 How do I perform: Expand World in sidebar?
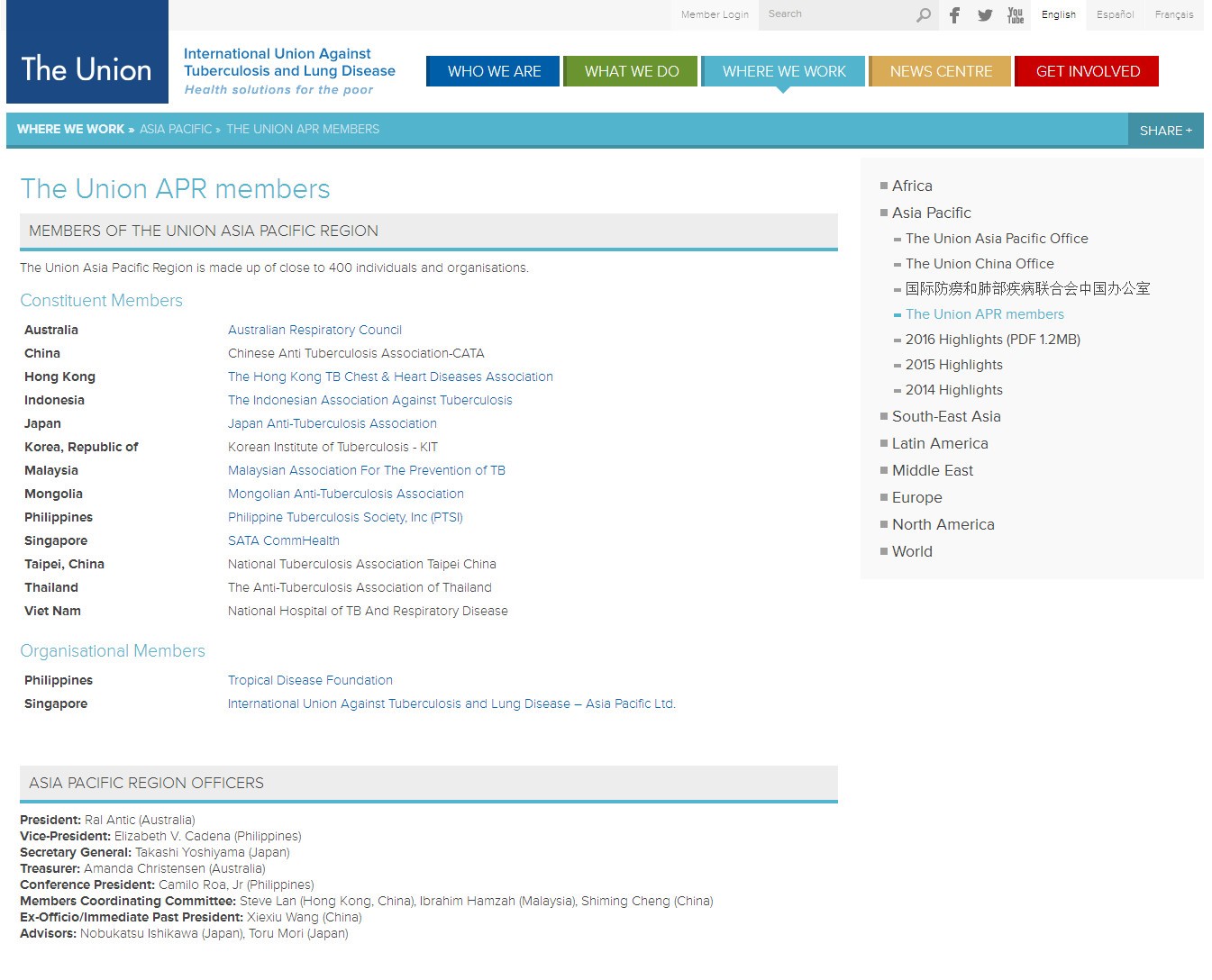tap(912, 551)
